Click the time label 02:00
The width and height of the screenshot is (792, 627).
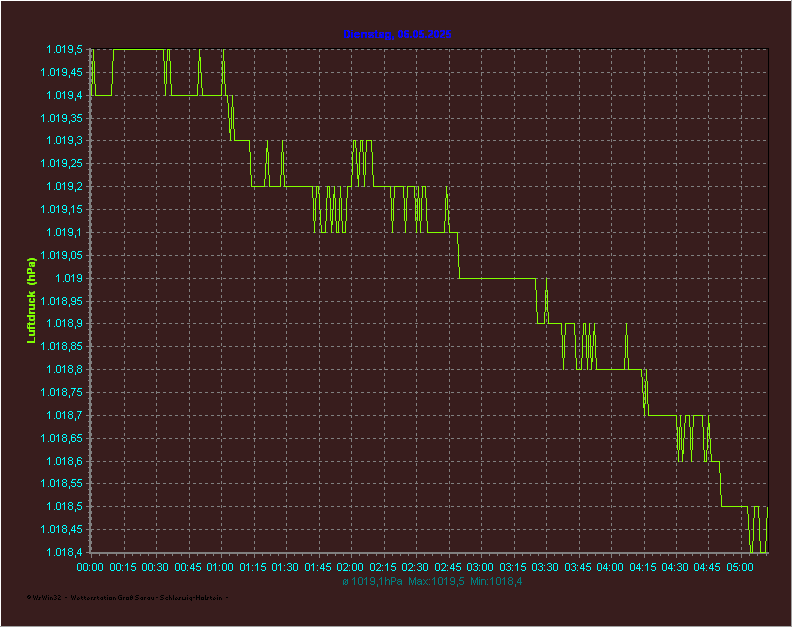(350, 567)
